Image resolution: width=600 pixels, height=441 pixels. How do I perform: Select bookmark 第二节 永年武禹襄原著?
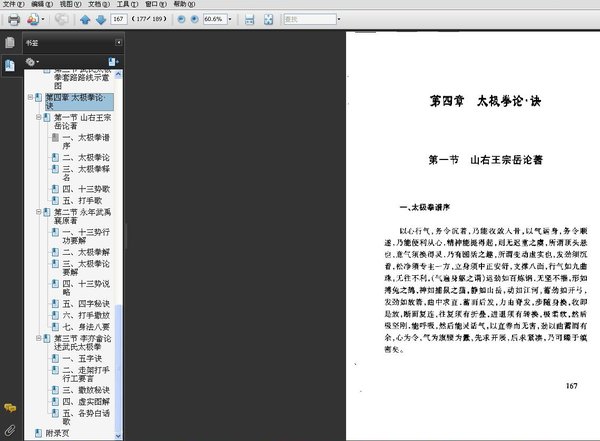(x=82, y=216)
